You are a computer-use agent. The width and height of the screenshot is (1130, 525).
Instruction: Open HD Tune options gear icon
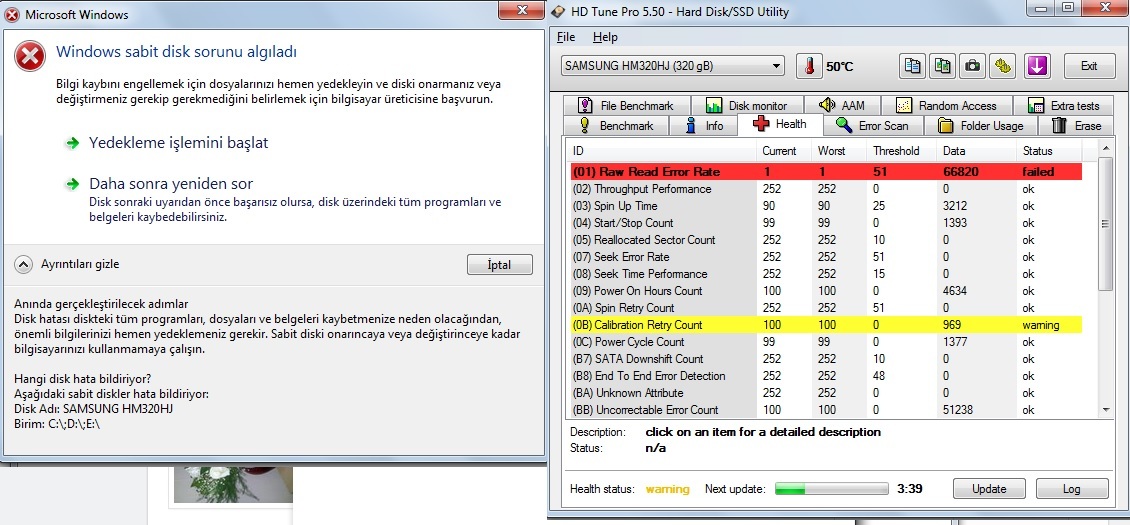point(1002,66)
